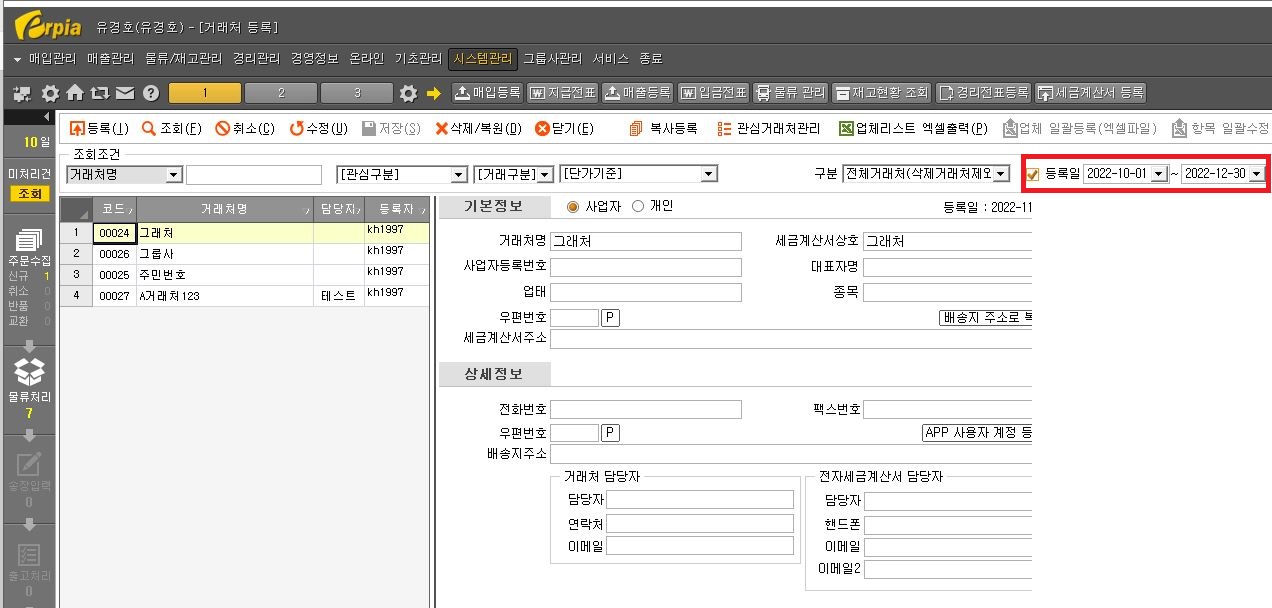Click the 배송지 주소로 복사 button

985,317
